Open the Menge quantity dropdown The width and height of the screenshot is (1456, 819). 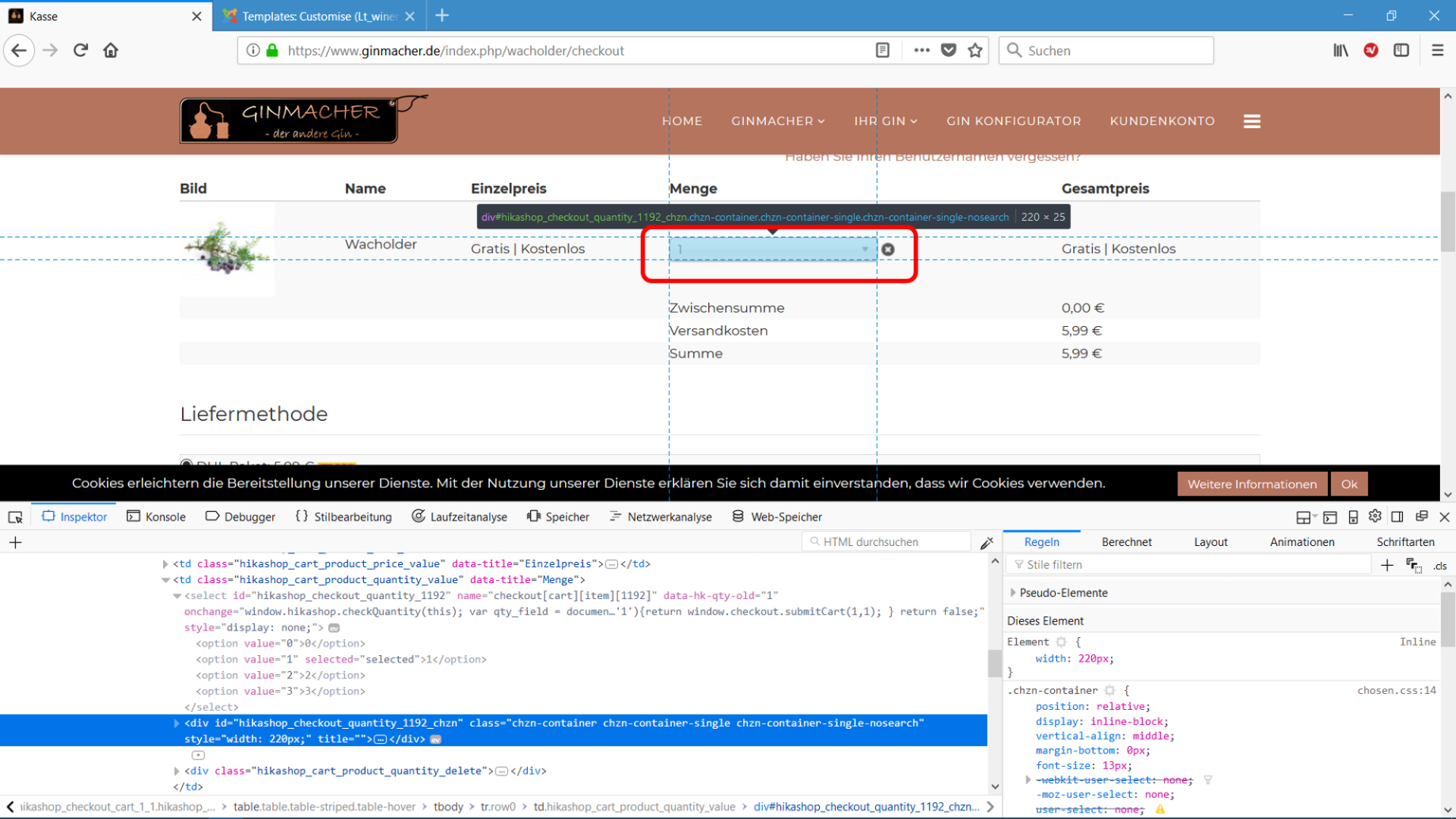pyautogui.click(x=772, y=249)
